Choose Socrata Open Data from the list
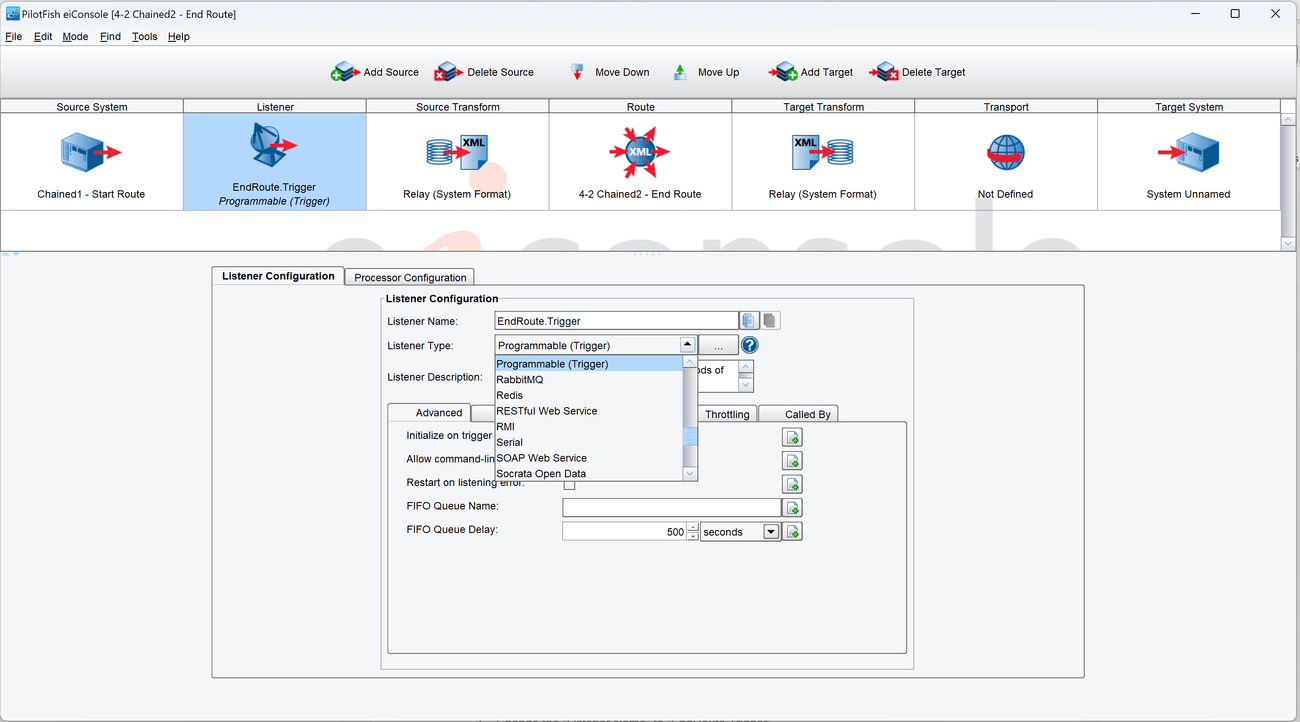Viewport: 1300px width, 722px height. (x=589, y=474)
